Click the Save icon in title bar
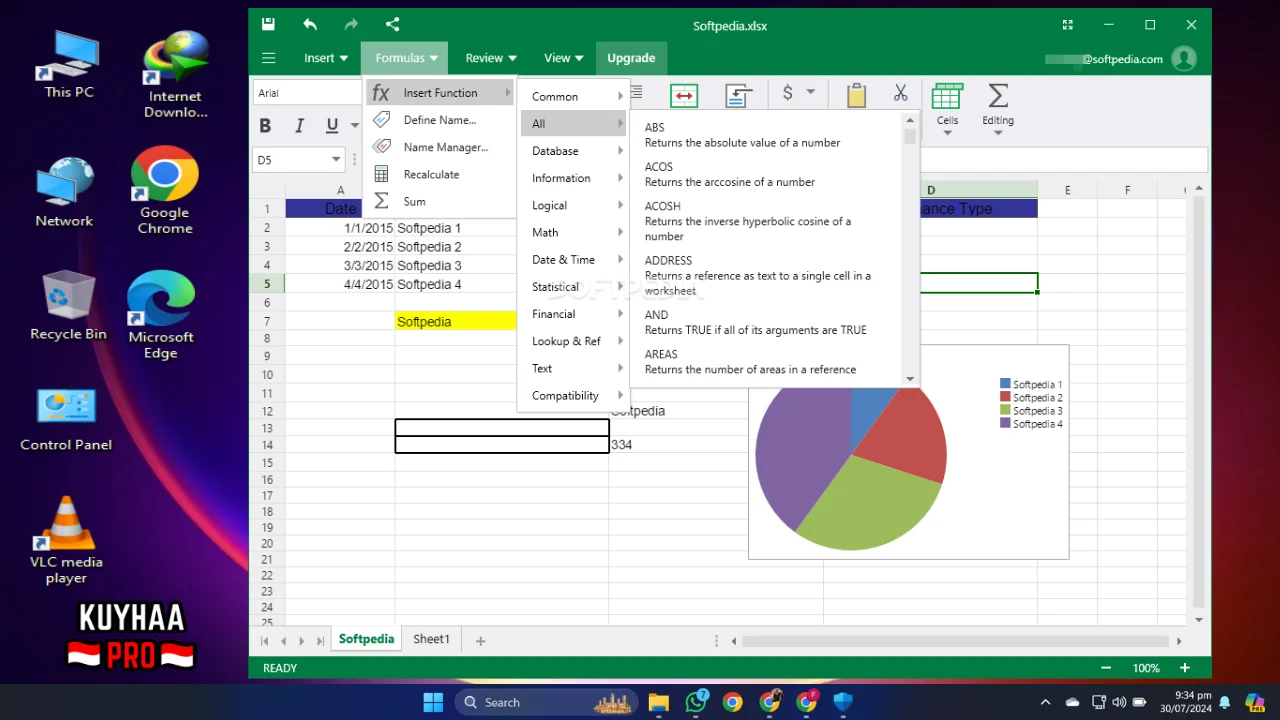Viewport: 1280px width, 720px height. tap(268, 25)
